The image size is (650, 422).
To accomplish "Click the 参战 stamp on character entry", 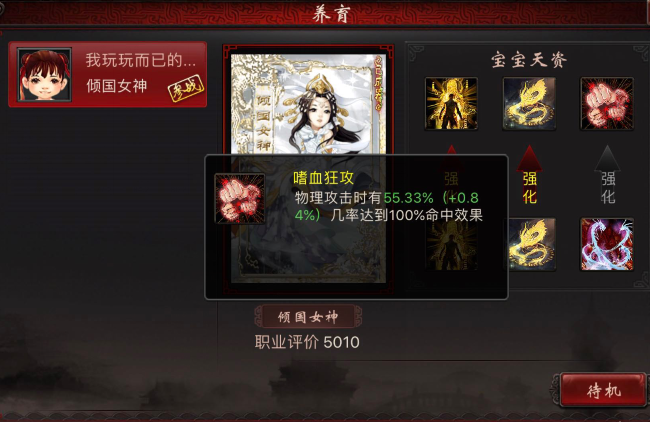I will tap(186, 88).
